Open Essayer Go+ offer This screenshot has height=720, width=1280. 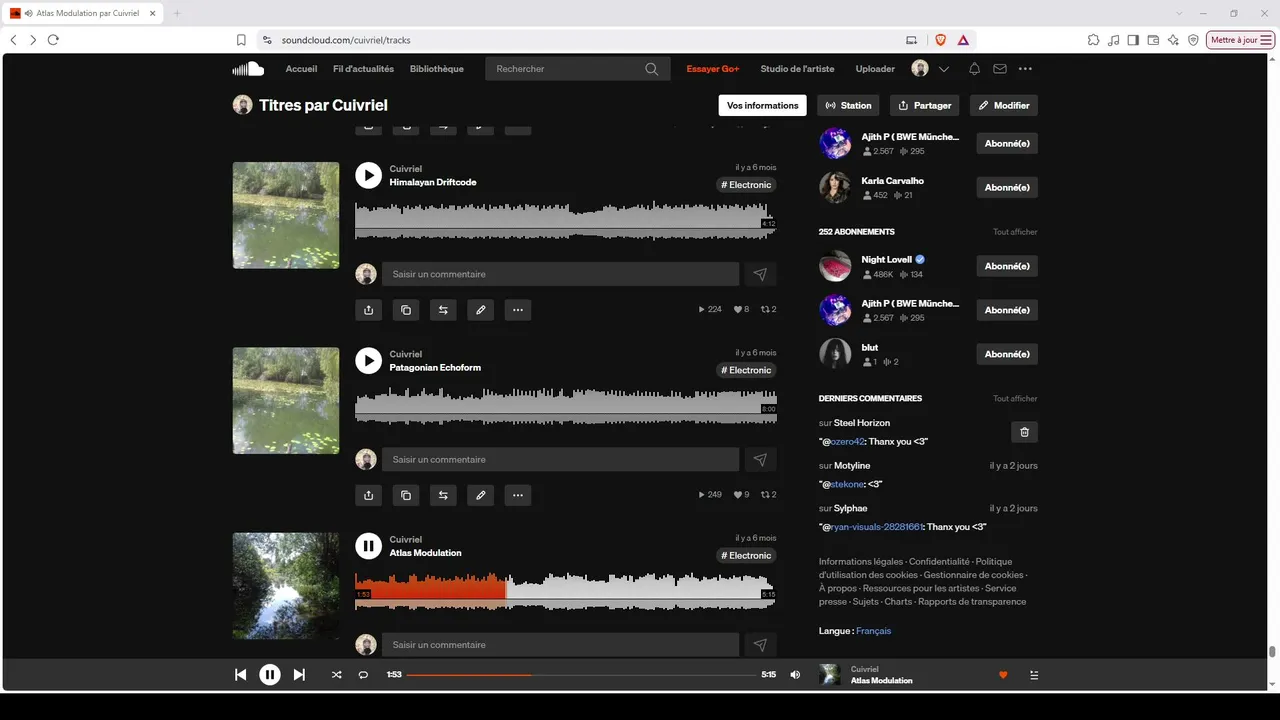713,69
